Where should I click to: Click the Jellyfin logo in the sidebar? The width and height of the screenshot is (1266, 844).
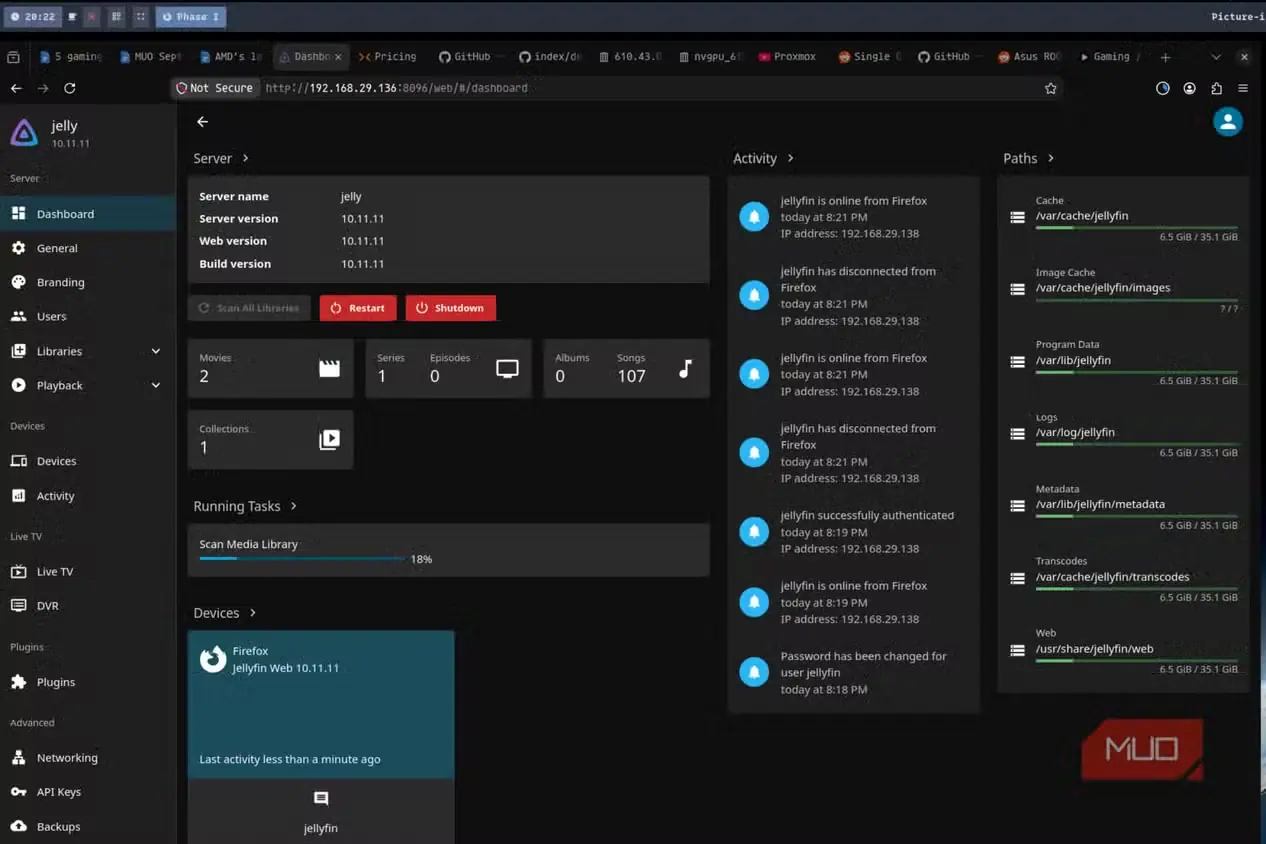coord(24,133)
